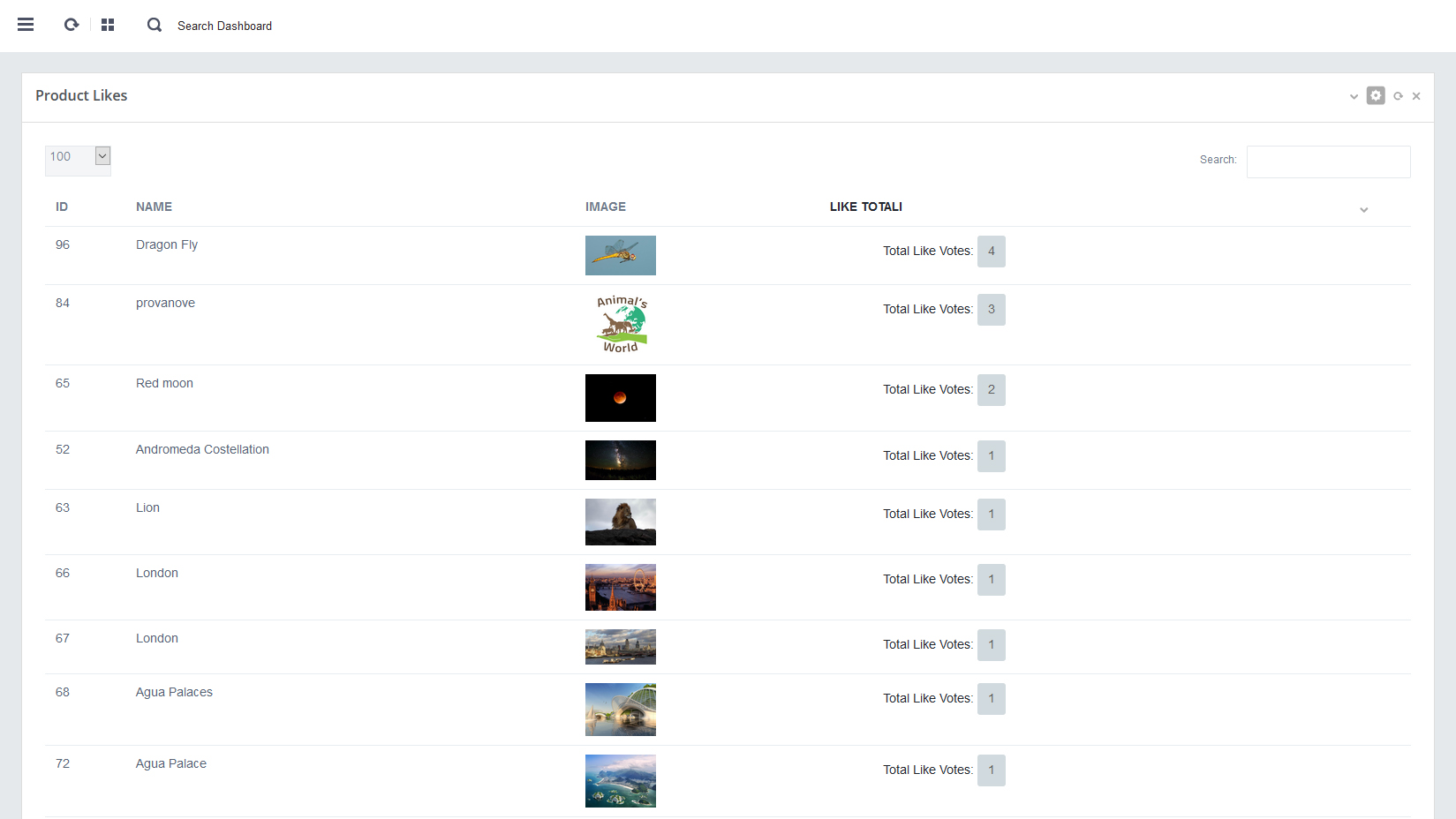The image size is (1456, 819).
Task: Click the Red moon thumbnail image
Action: pos(620,398)
